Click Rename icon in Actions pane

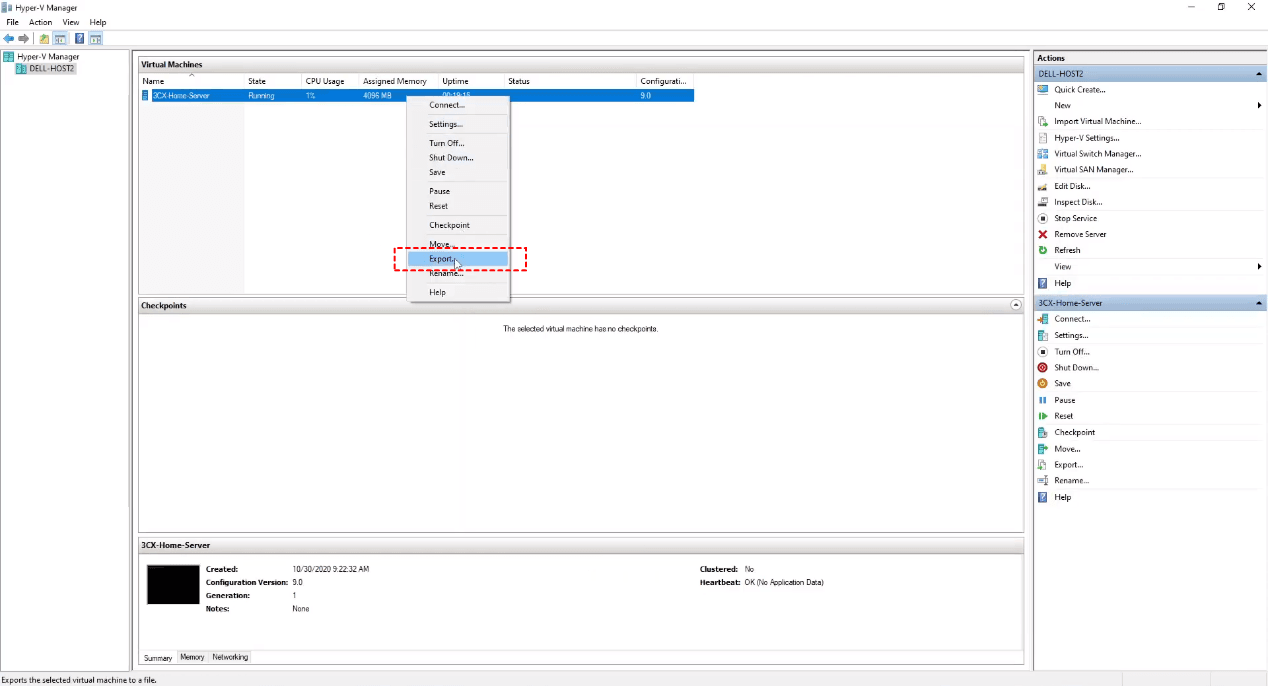1043,480
